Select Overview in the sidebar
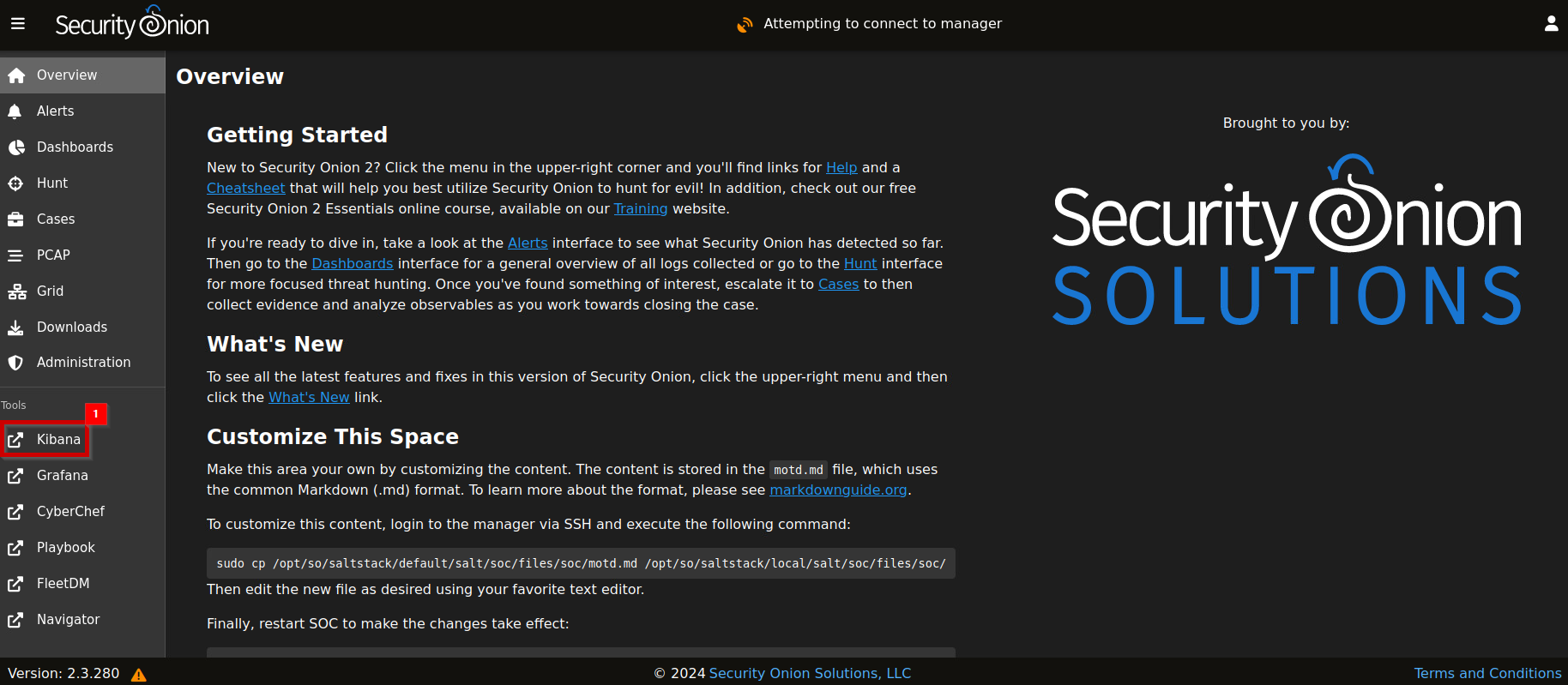Image resolution: width=1568 pixels, height=685 pixels. [x=67, y=75]
